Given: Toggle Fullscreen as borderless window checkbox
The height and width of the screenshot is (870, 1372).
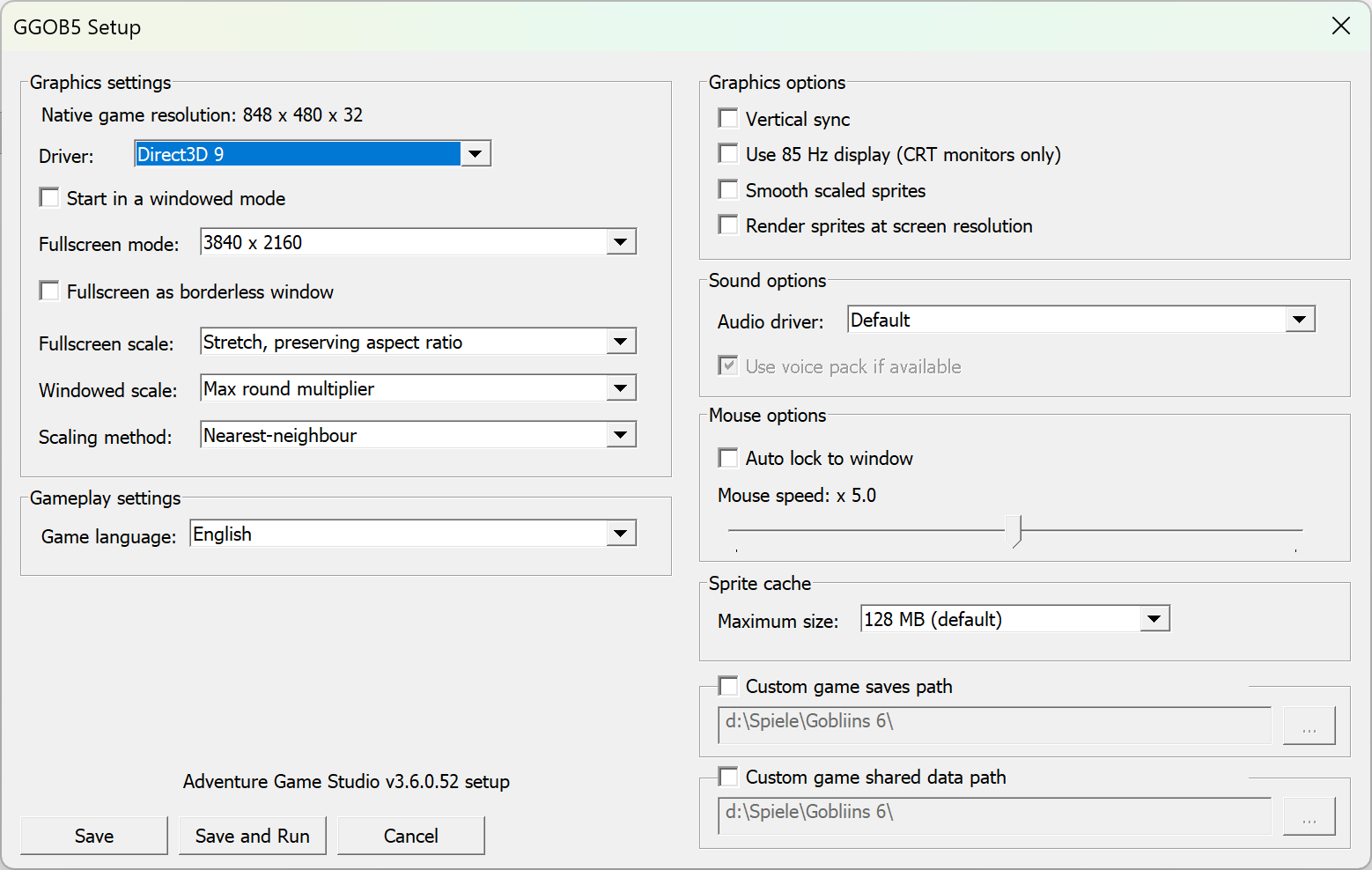Looking at the screenshot, I should [50, 291].
